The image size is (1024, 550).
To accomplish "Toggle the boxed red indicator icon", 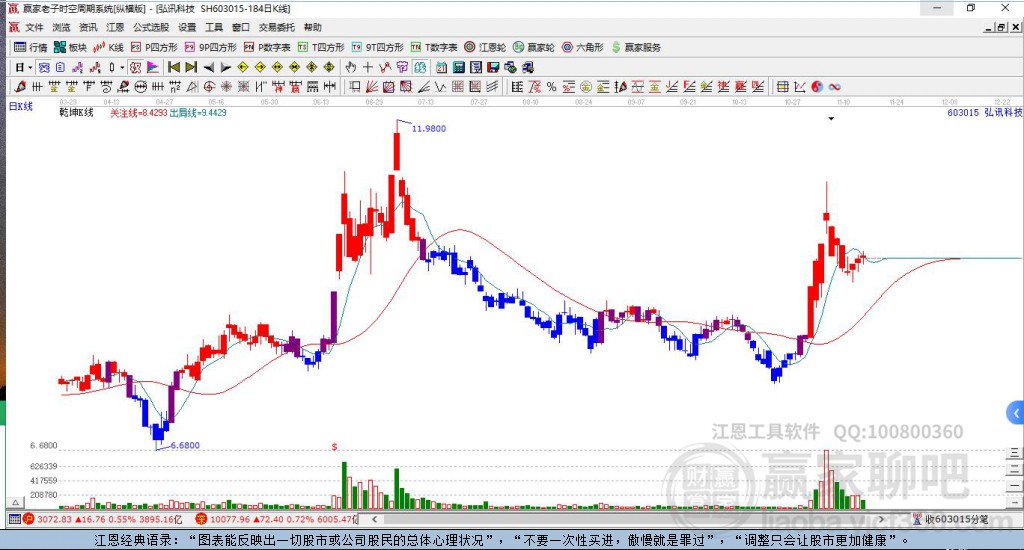I will 135,67.
